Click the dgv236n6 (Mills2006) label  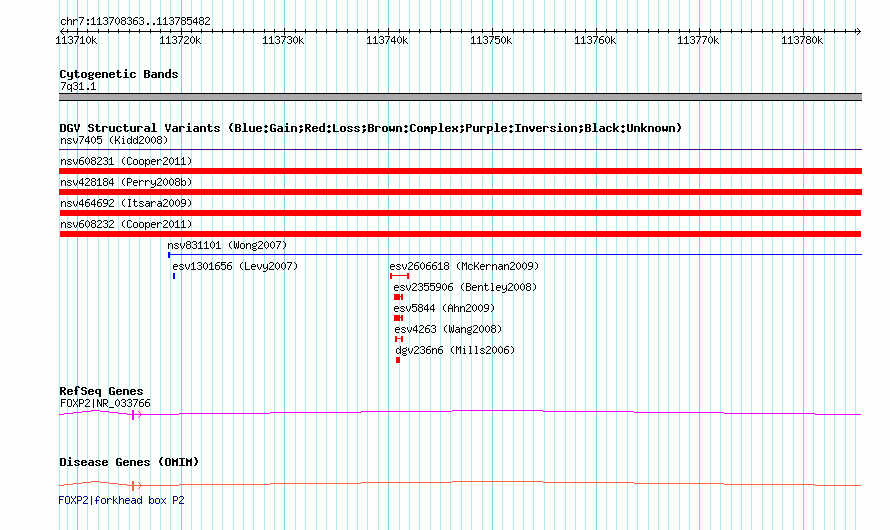pos(455,350)
